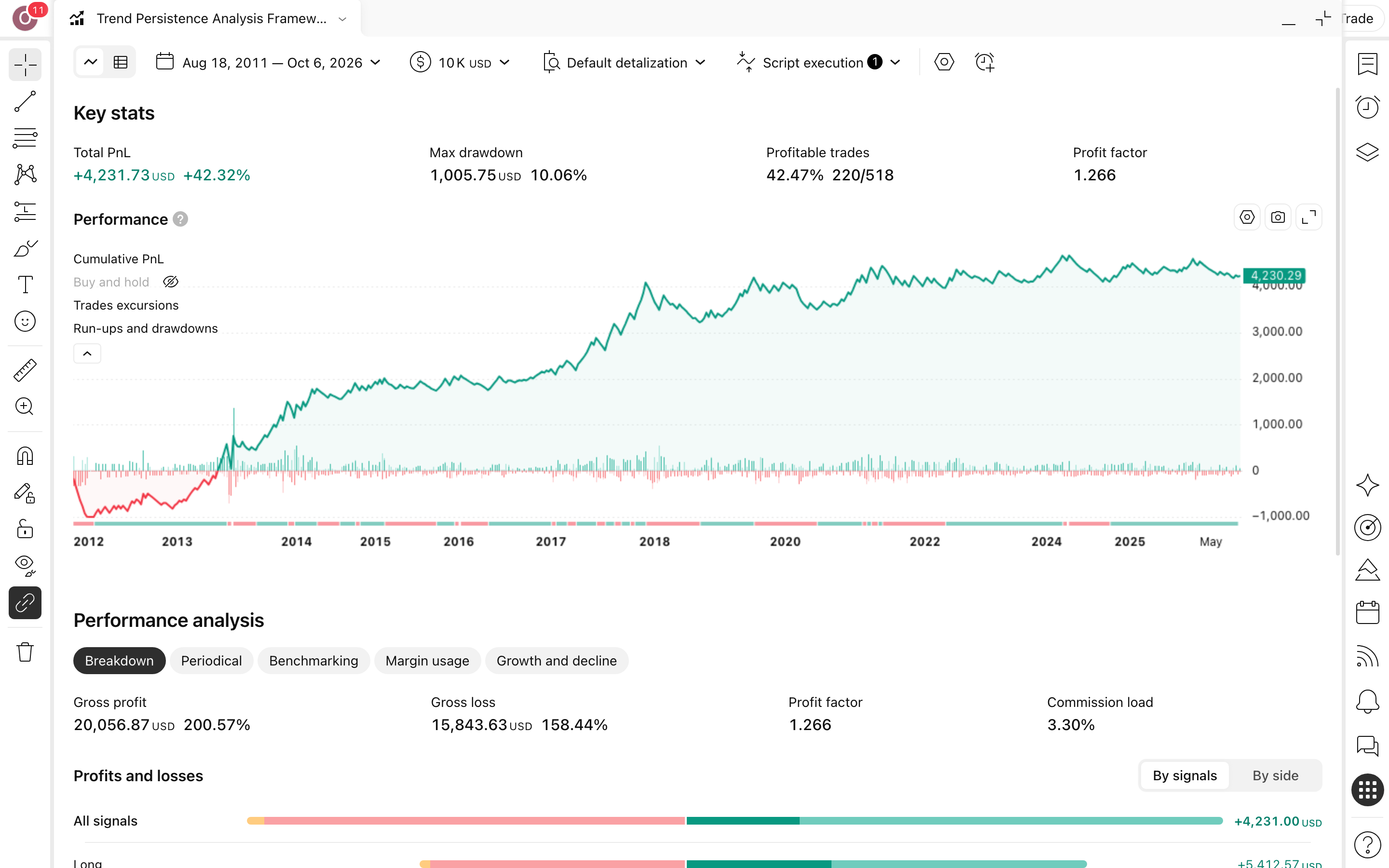Screen dimensions: 1389x868
Task: Expand Performance chart to fullscreen
Action: click(x=1308, y=217)
